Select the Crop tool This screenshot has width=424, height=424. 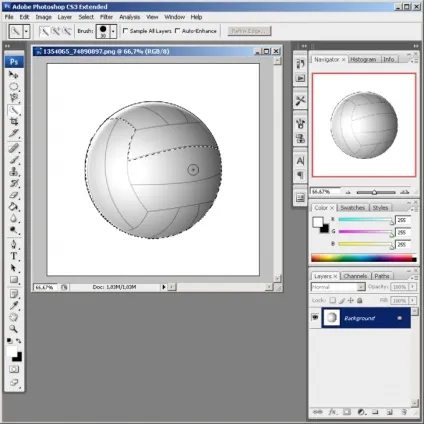(14, 122)
